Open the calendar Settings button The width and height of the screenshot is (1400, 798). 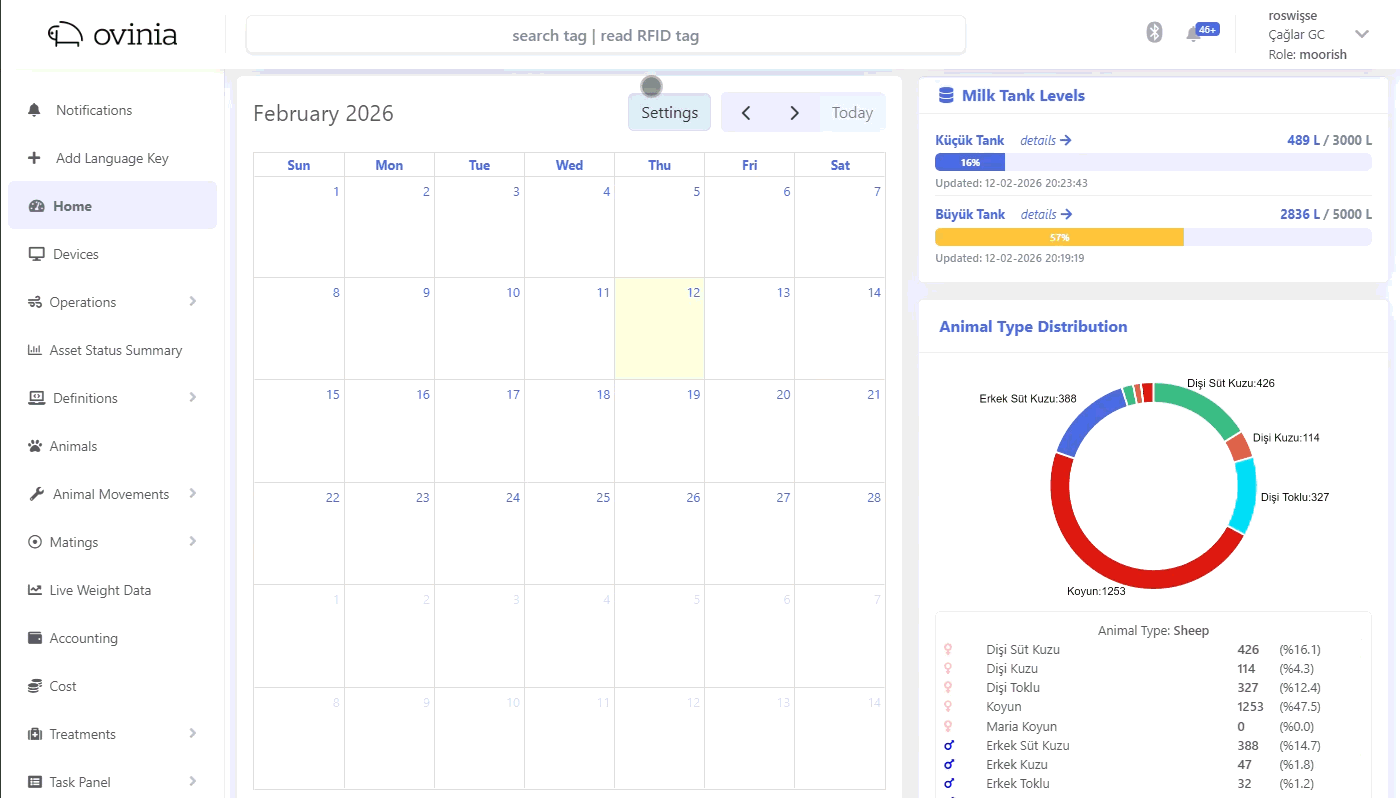pyautogui.click(x=669, y=113)
